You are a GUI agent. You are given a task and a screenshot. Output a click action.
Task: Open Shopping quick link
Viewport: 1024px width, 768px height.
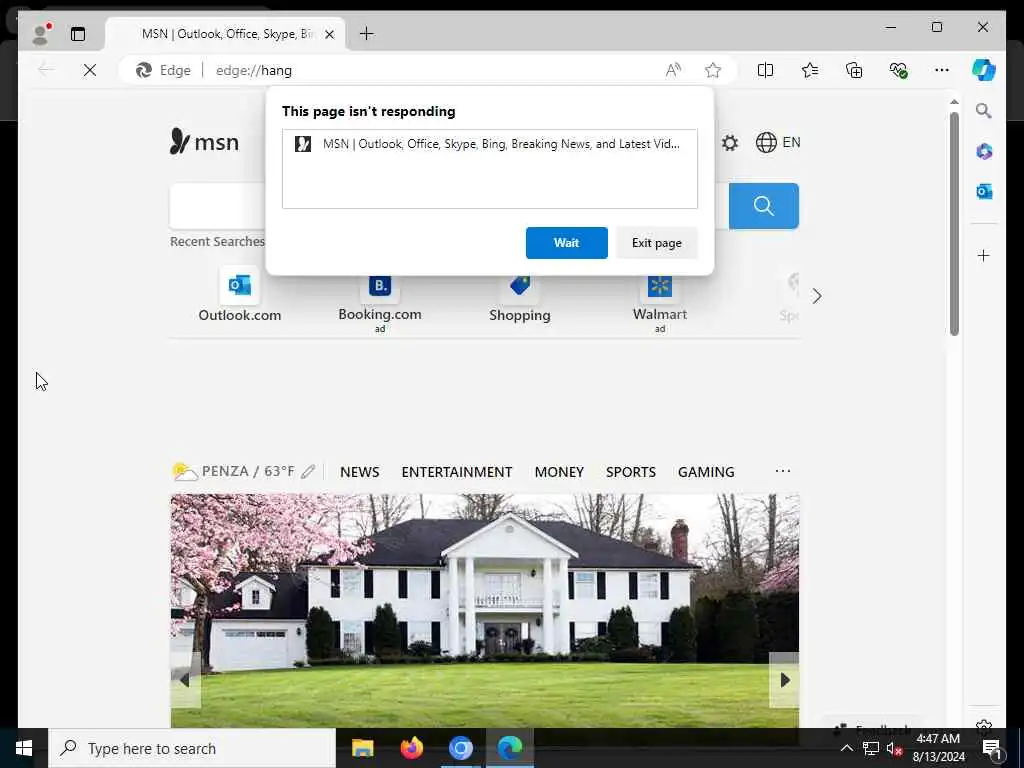520,298
